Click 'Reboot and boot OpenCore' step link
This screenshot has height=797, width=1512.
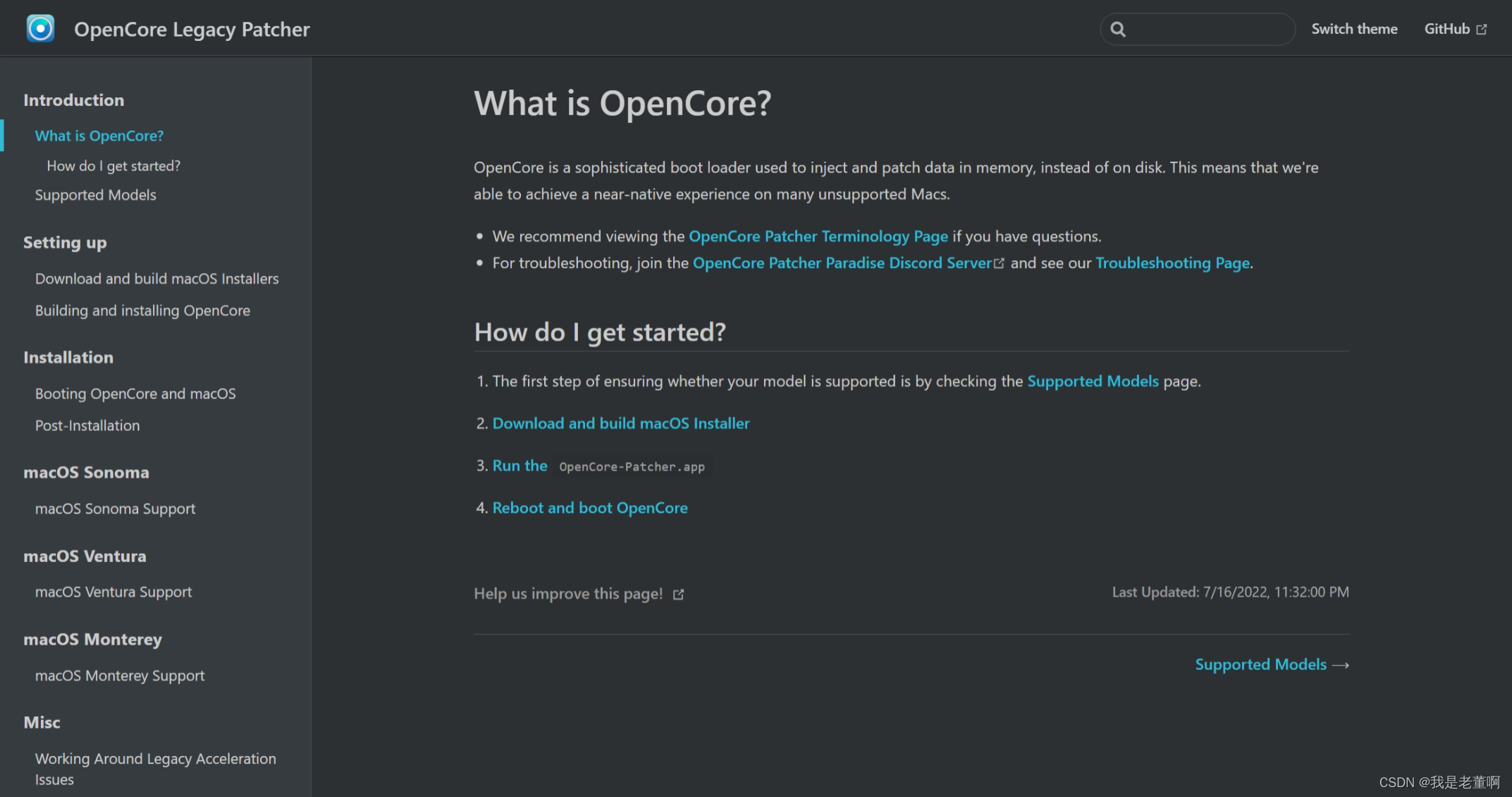click(590, 508)
